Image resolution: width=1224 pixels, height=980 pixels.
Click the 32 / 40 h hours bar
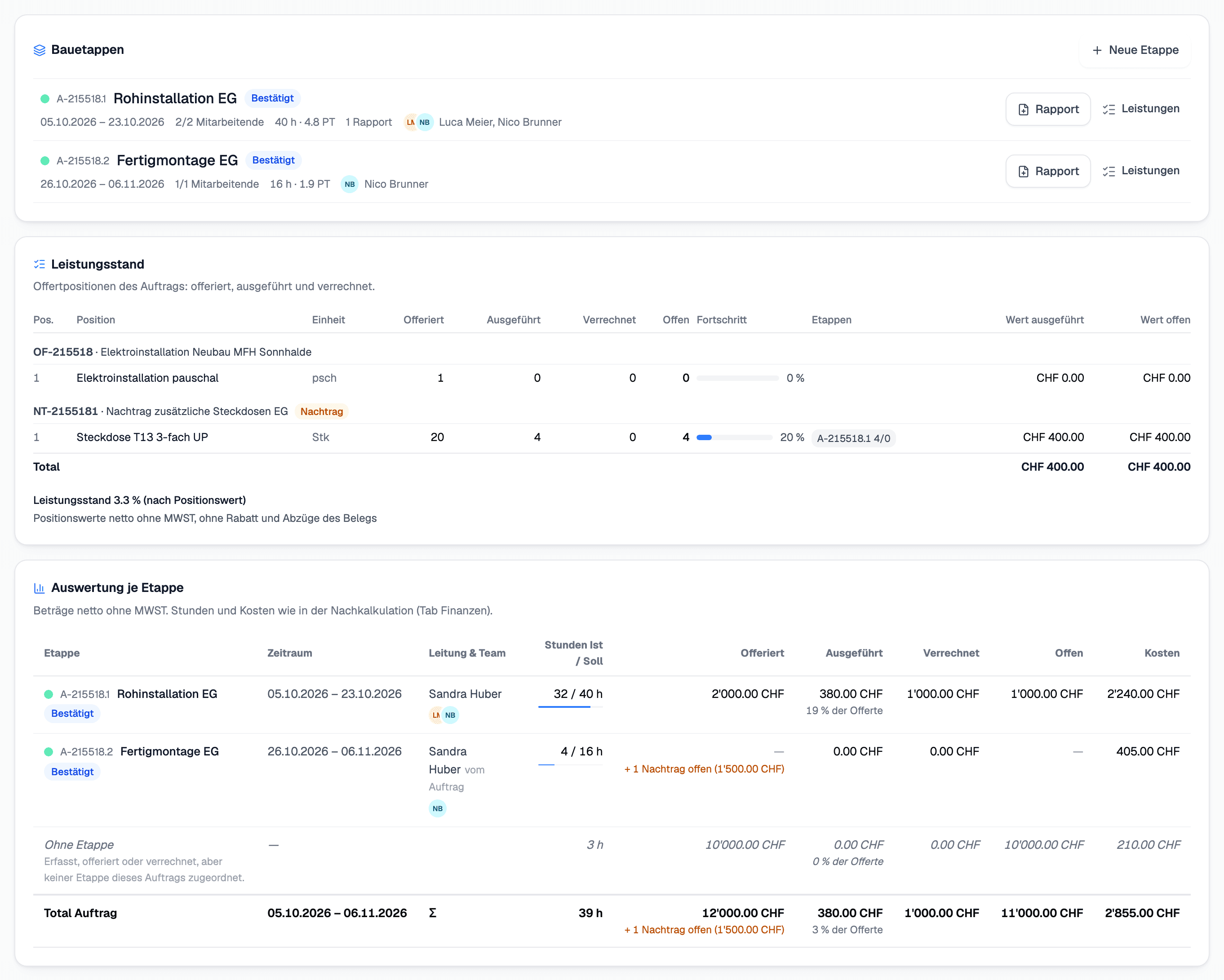click(x=570, y=706)
